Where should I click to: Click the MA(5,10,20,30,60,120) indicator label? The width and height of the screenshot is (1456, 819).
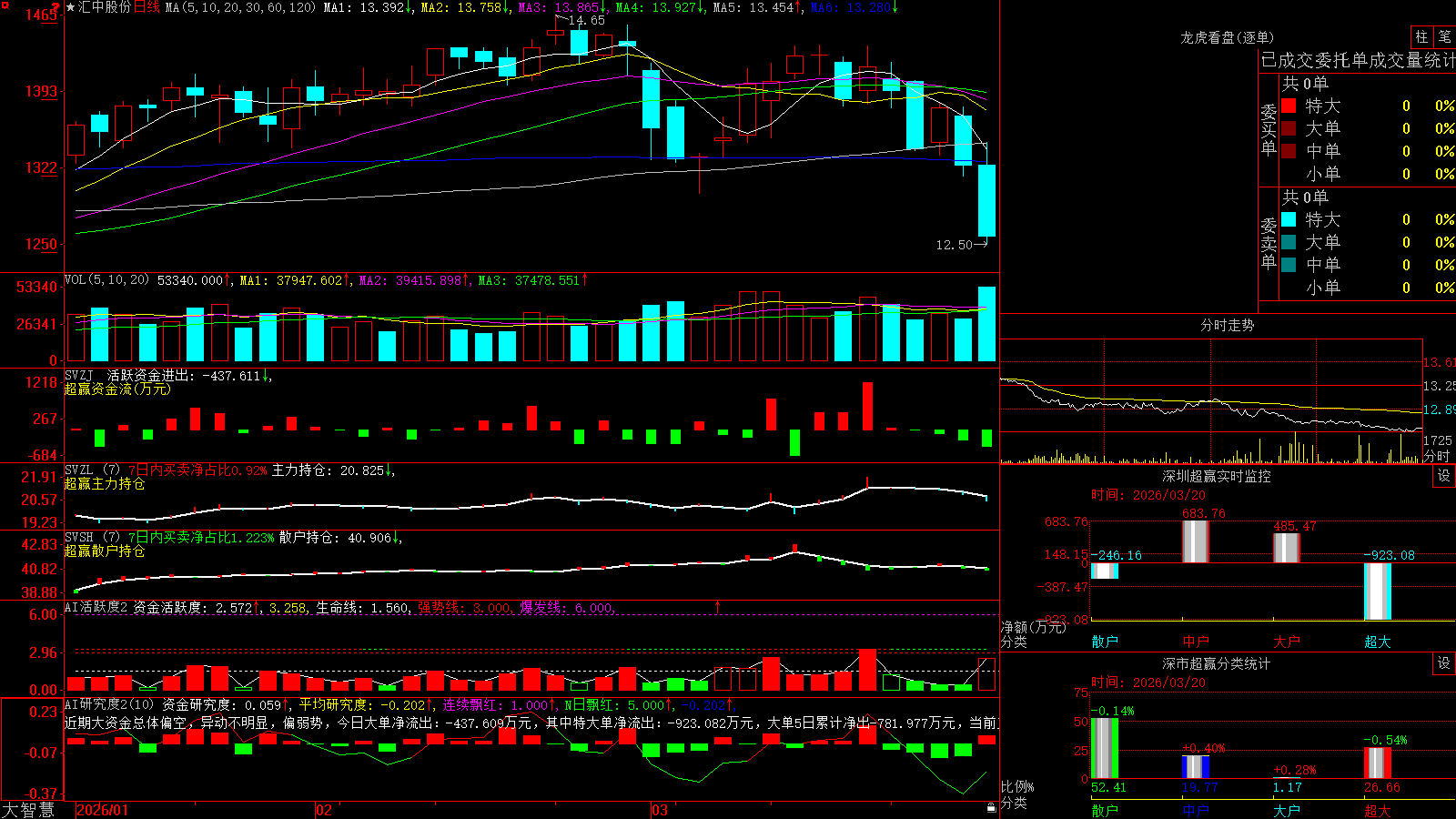click(x=240, y=7)
